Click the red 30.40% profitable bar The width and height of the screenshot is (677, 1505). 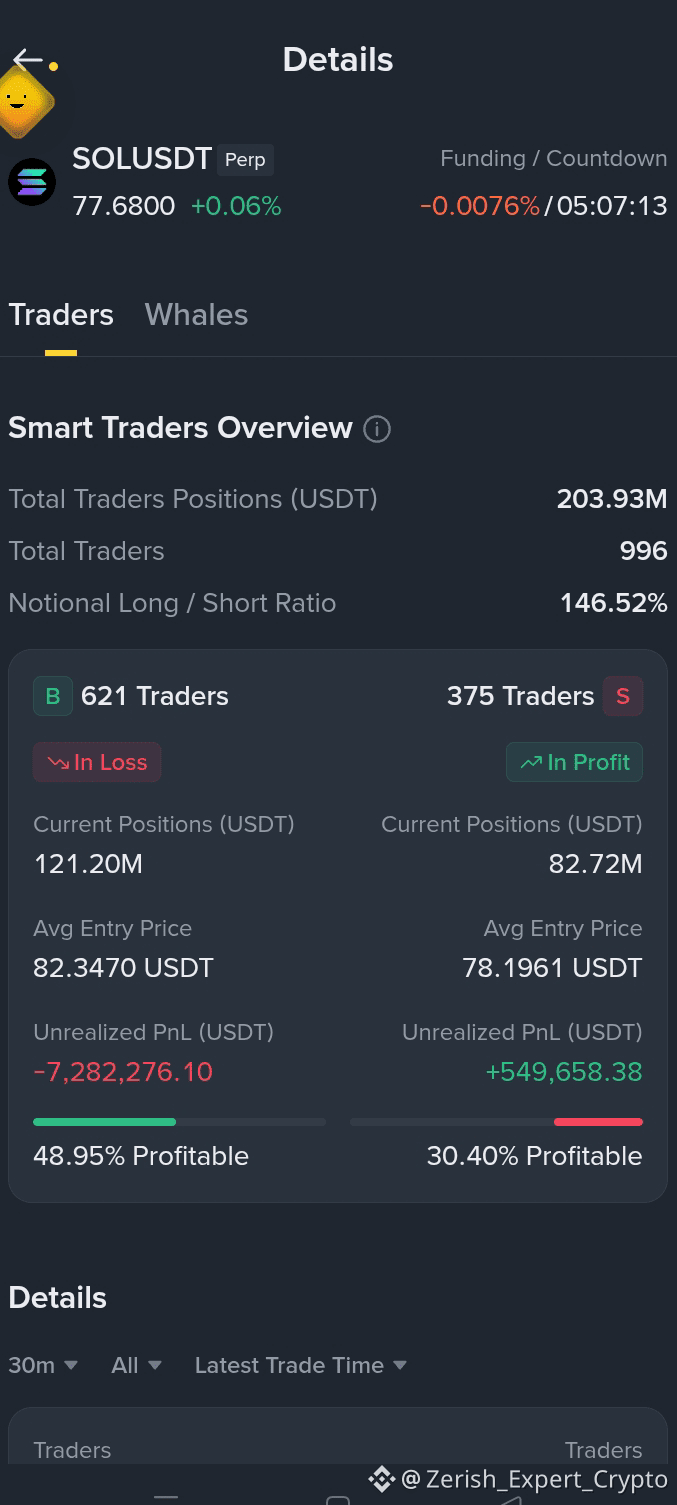coord(598,1122)
